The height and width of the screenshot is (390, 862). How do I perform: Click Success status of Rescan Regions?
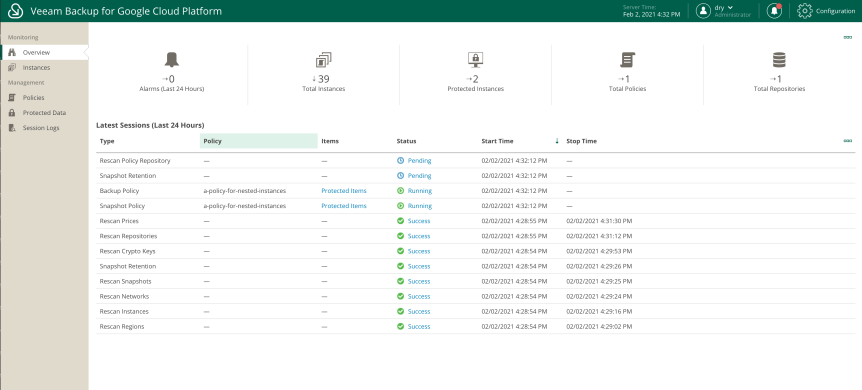pyautogui.click(x=419, y=327)
